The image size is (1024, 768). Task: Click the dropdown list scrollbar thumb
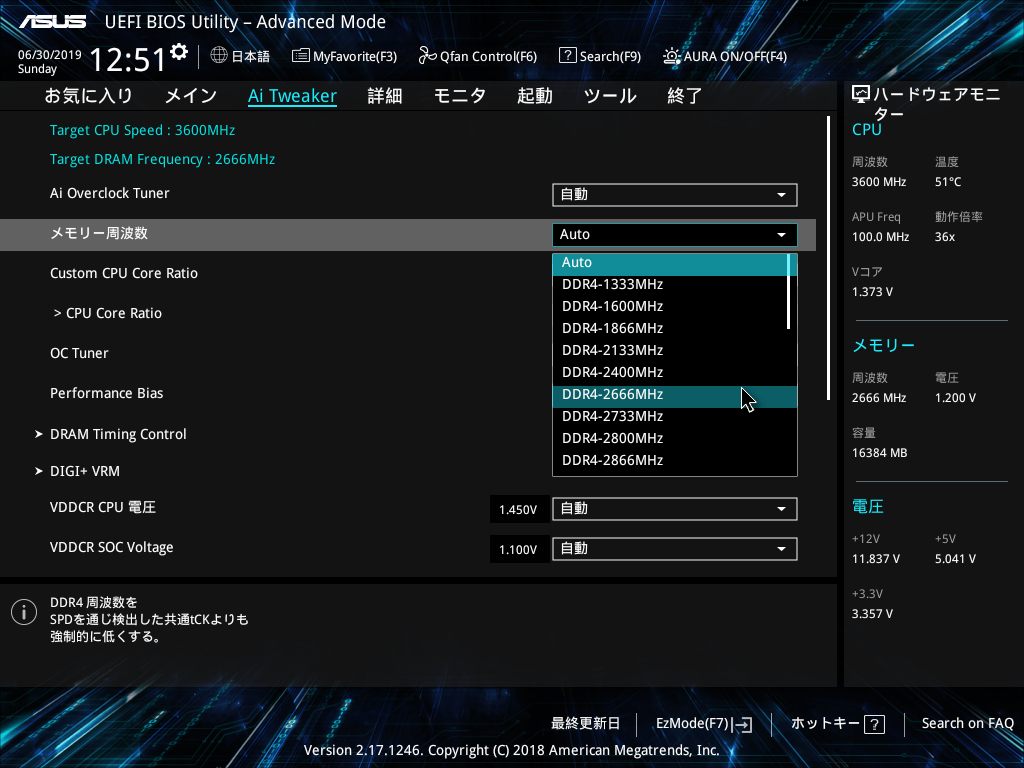[789, 291]
